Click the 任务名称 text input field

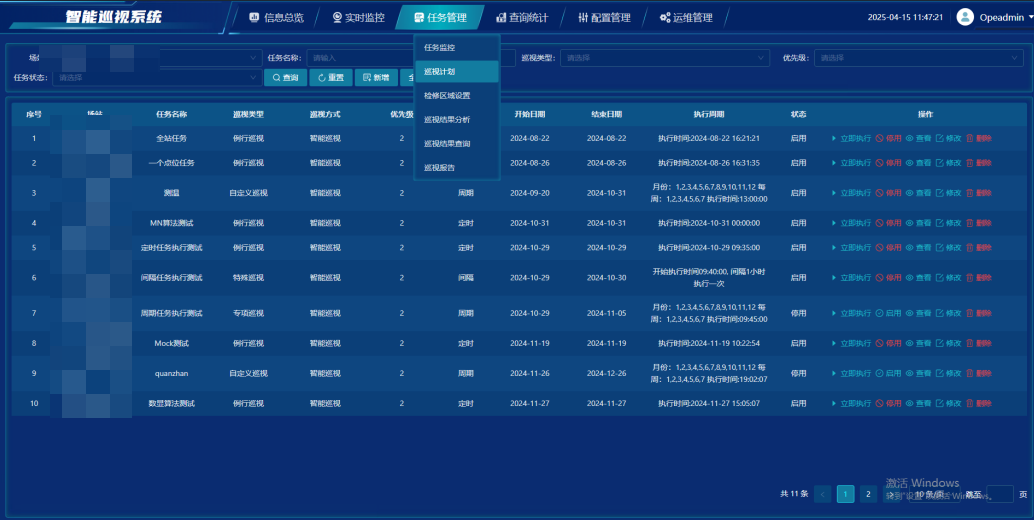[x=360, y=58]
